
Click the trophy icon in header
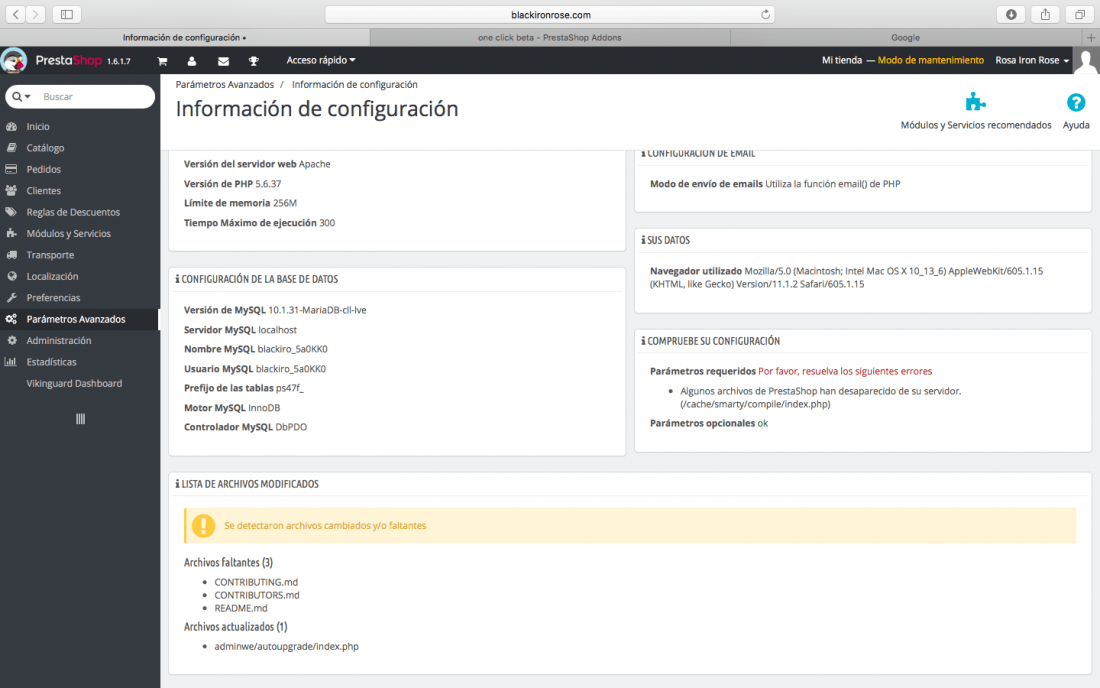[x=254, y=61]
